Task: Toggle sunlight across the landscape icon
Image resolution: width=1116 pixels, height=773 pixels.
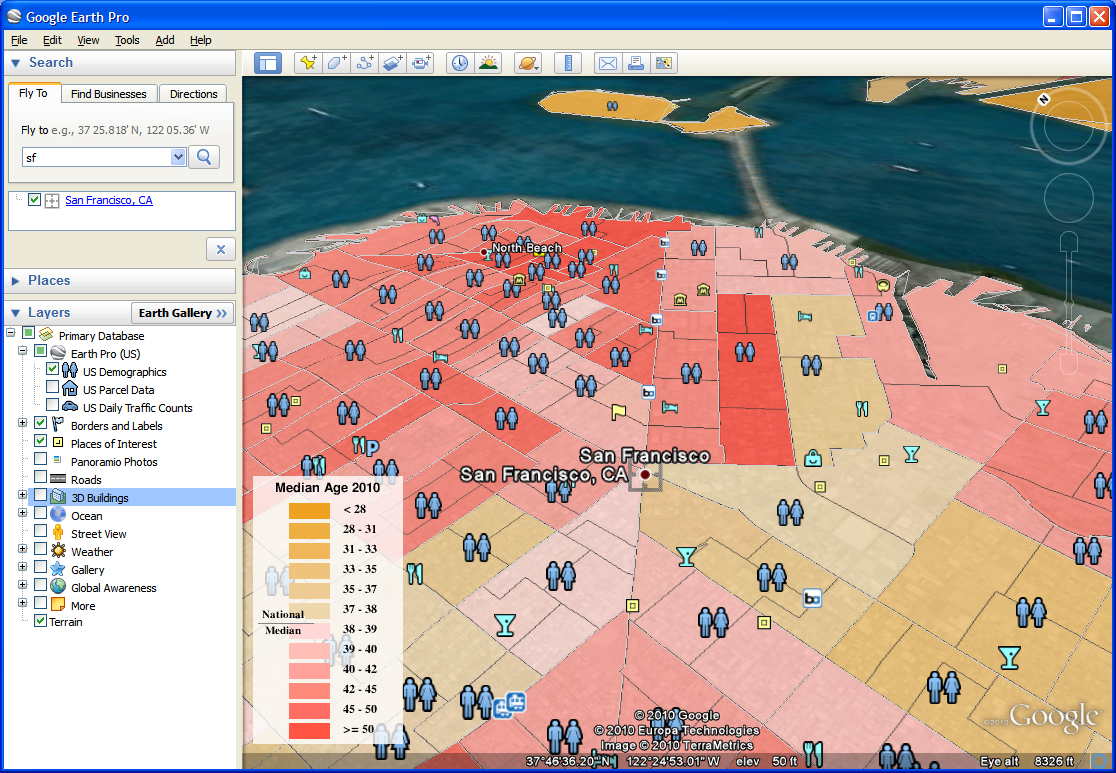Action: point(488,63)
